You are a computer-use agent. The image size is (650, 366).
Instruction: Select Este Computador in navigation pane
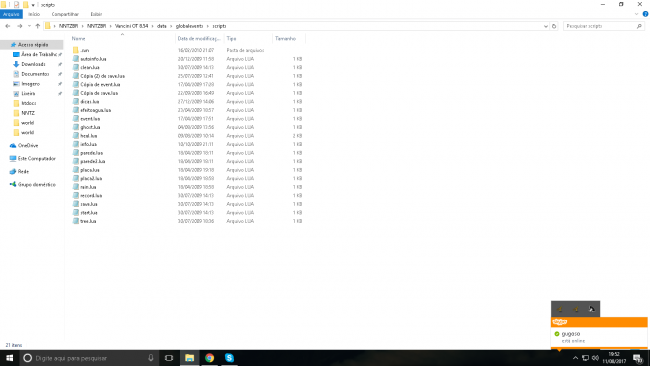pos(36,159)
